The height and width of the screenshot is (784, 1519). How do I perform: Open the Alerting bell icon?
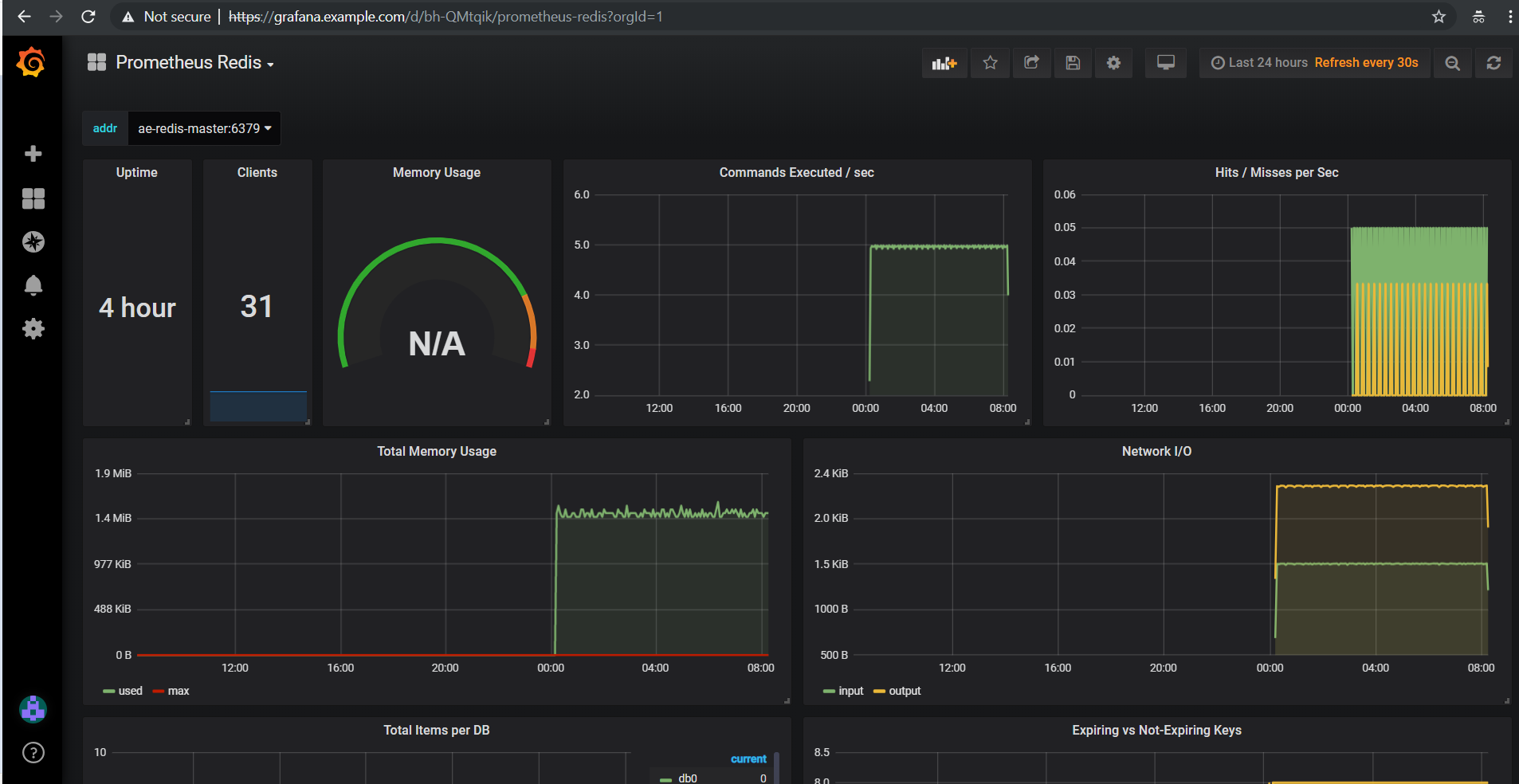(x=33, y=285)
